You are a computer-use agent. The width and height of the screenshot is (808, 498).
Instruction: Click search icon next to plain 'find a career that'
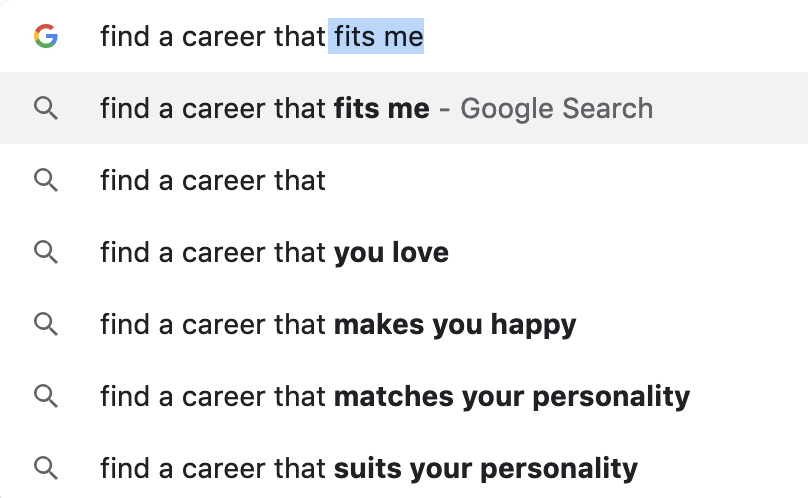[x=46, y=181]
